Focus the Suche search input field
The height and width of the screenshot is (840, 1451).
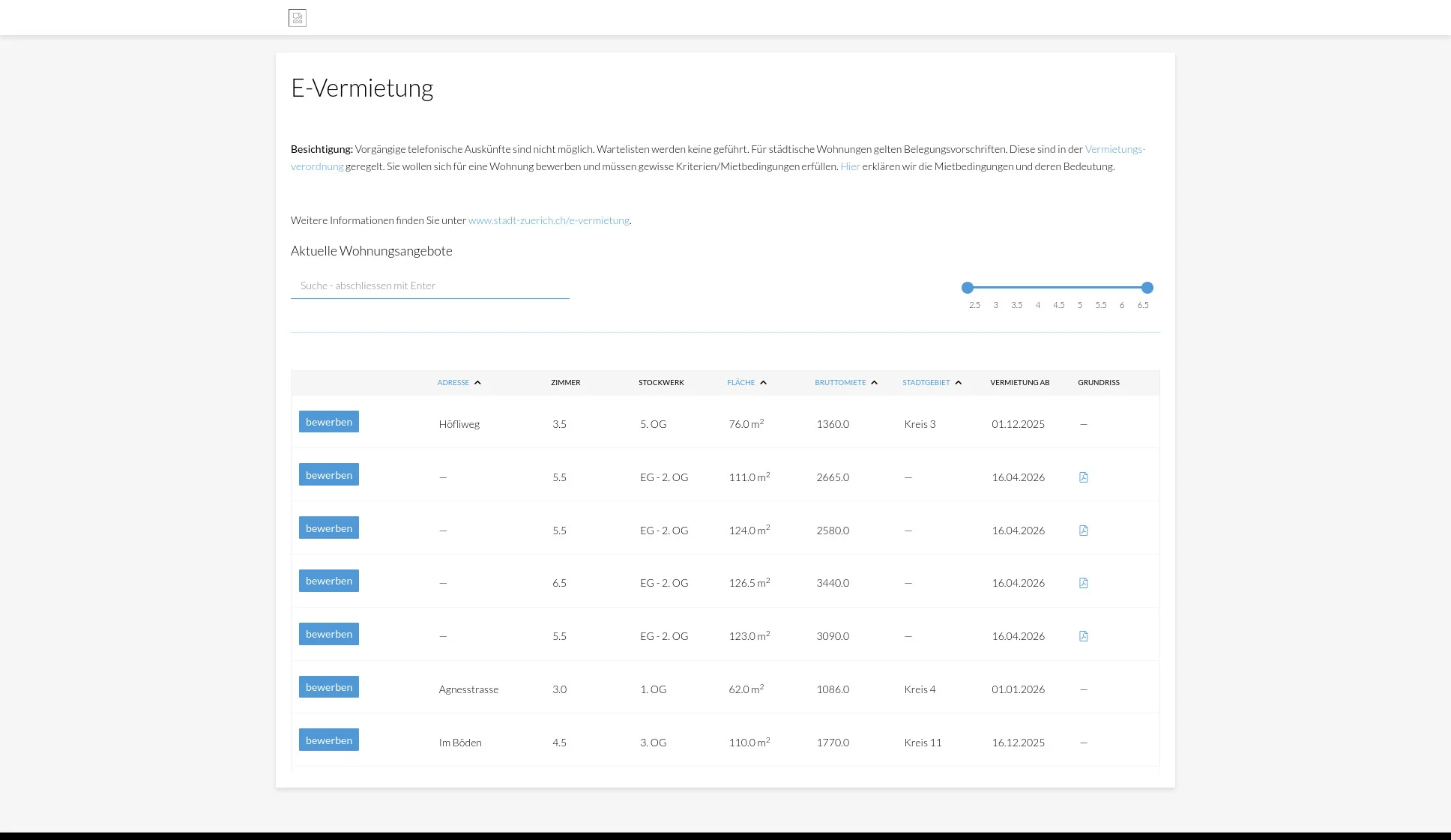coord(429,285)
